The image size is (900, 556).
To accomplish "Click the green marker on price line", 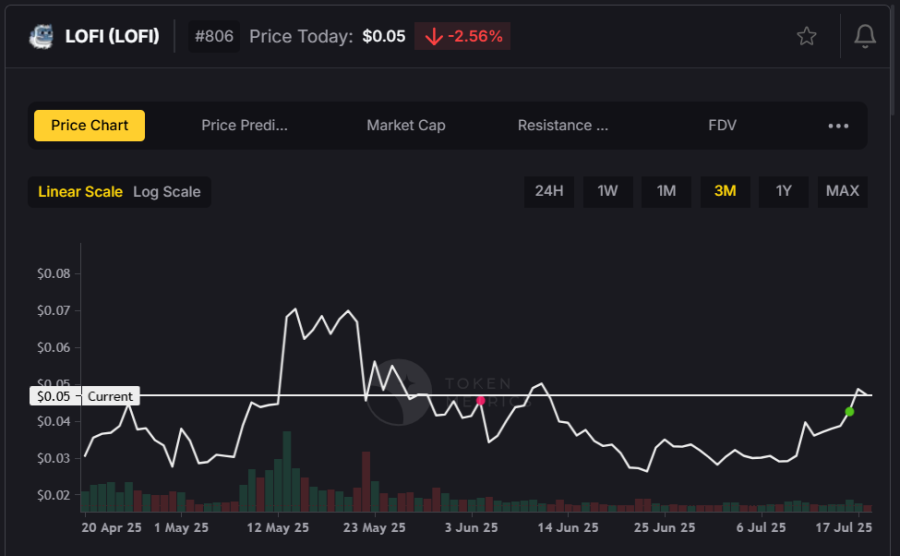I will tap(849, 411).
